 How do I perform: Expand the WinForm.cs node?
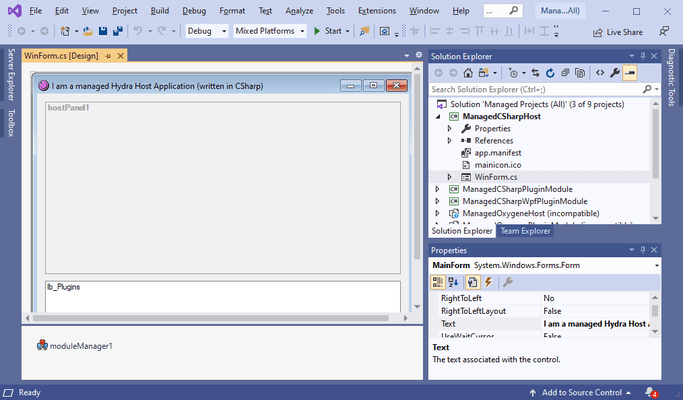[450, 177]
